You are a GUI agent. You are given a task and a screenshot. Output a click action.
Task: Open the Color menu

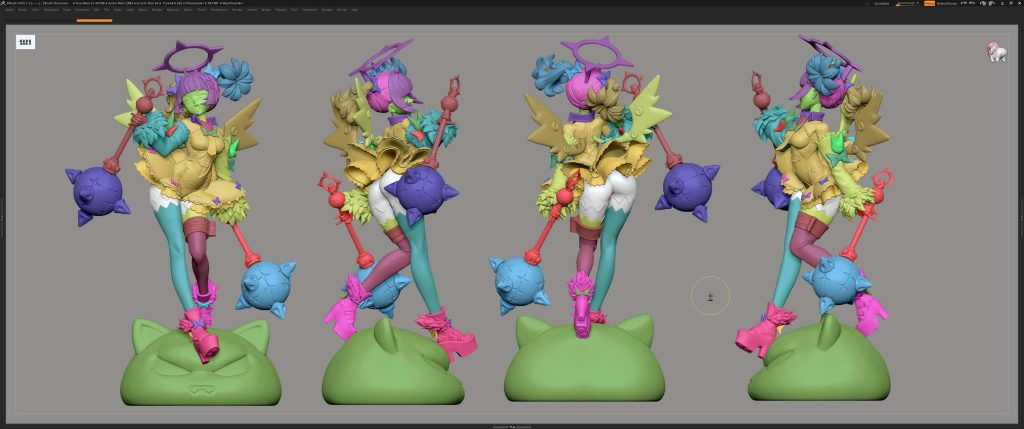[x=35, y=10]
